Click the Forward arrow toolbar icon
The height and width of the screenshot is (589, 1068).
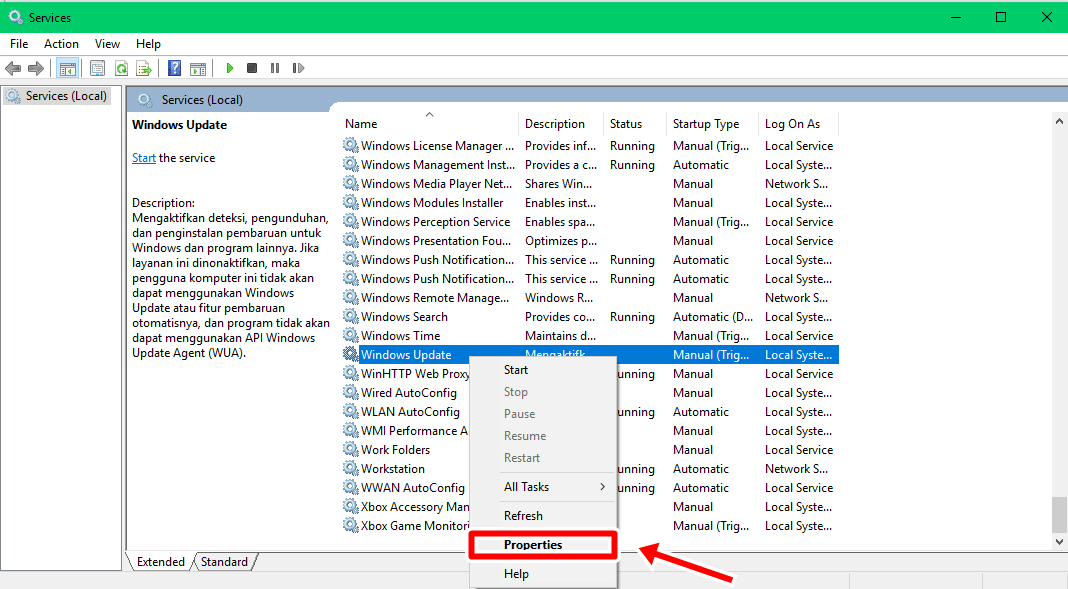(35, 68)
